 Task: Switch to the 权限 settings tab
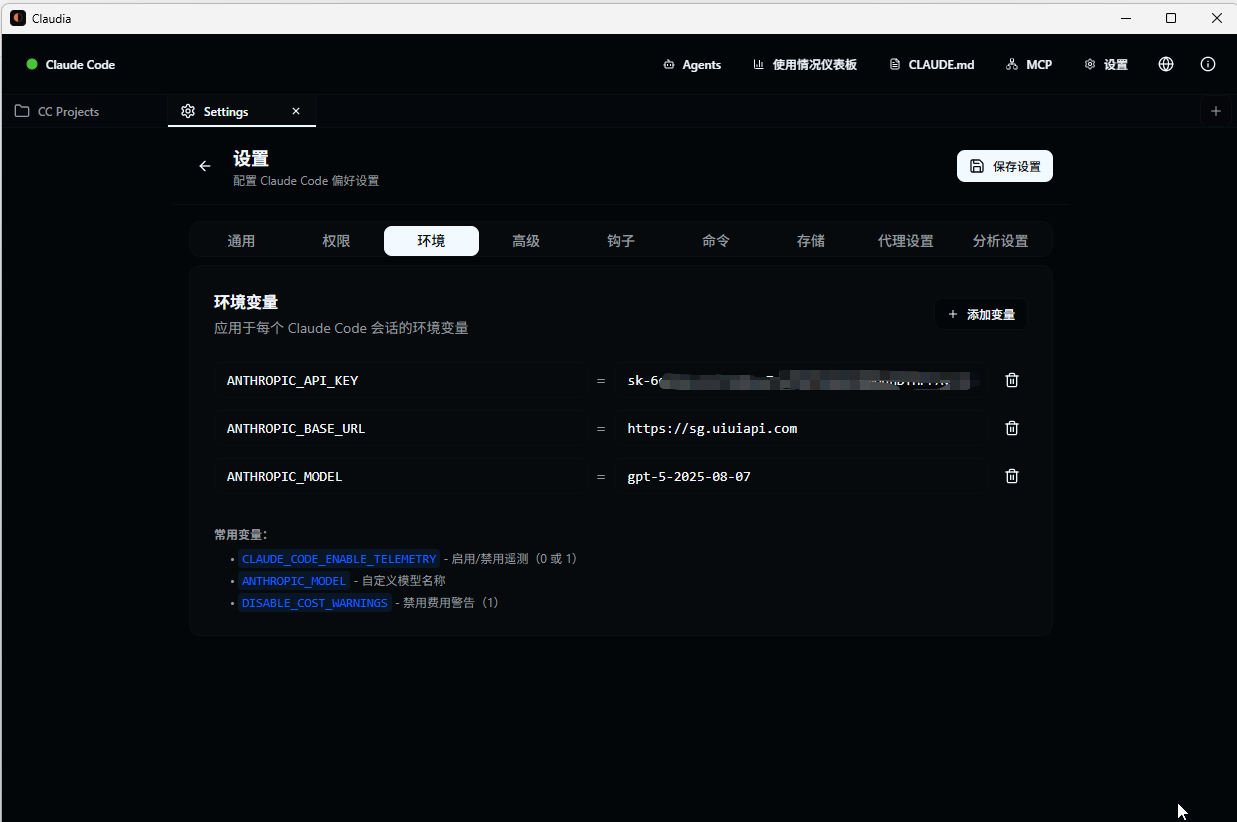[336, 241]
